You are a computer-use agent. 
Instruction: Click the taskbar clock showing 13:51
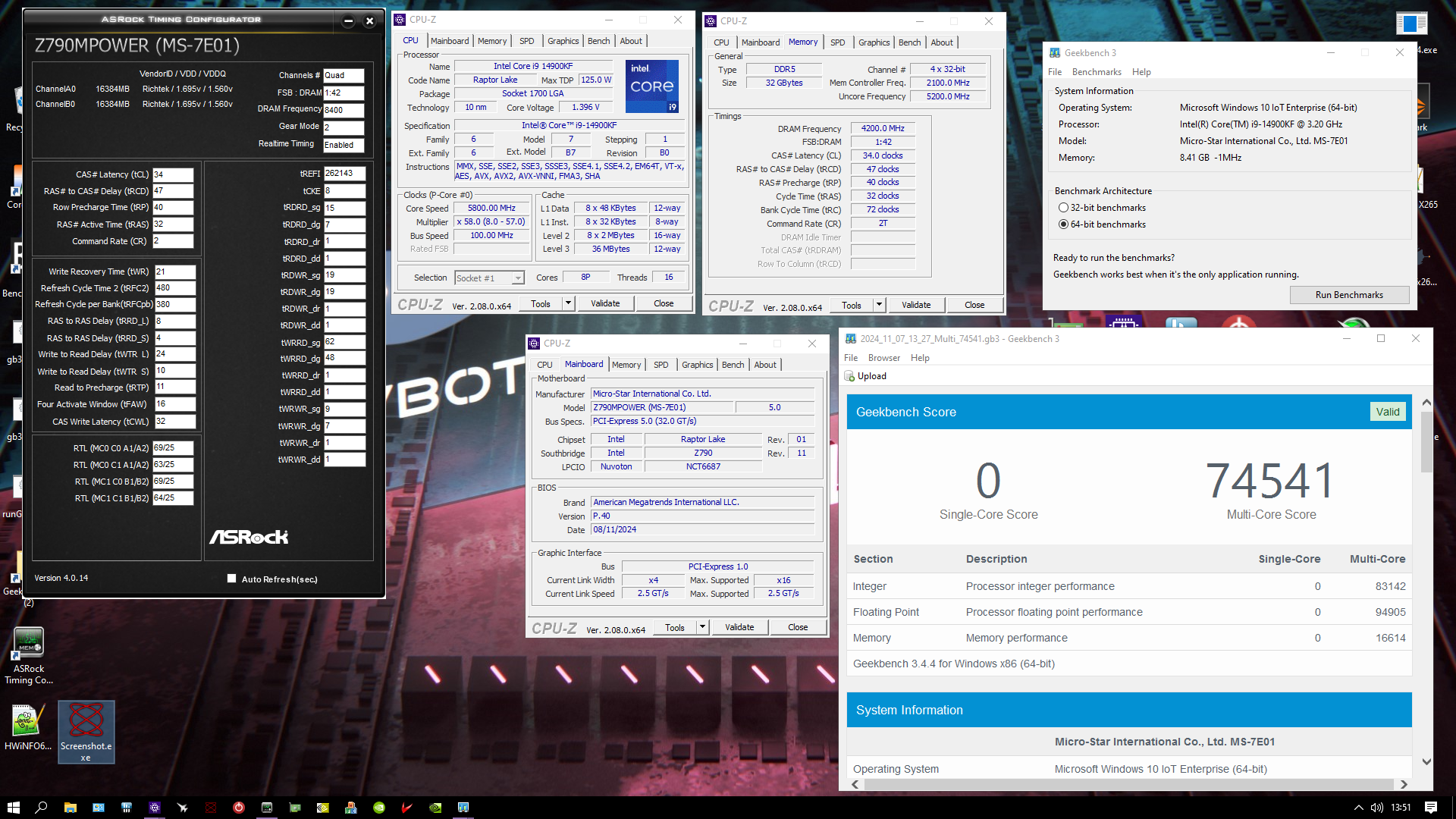pyautogui.click(x=1401, y=808)
